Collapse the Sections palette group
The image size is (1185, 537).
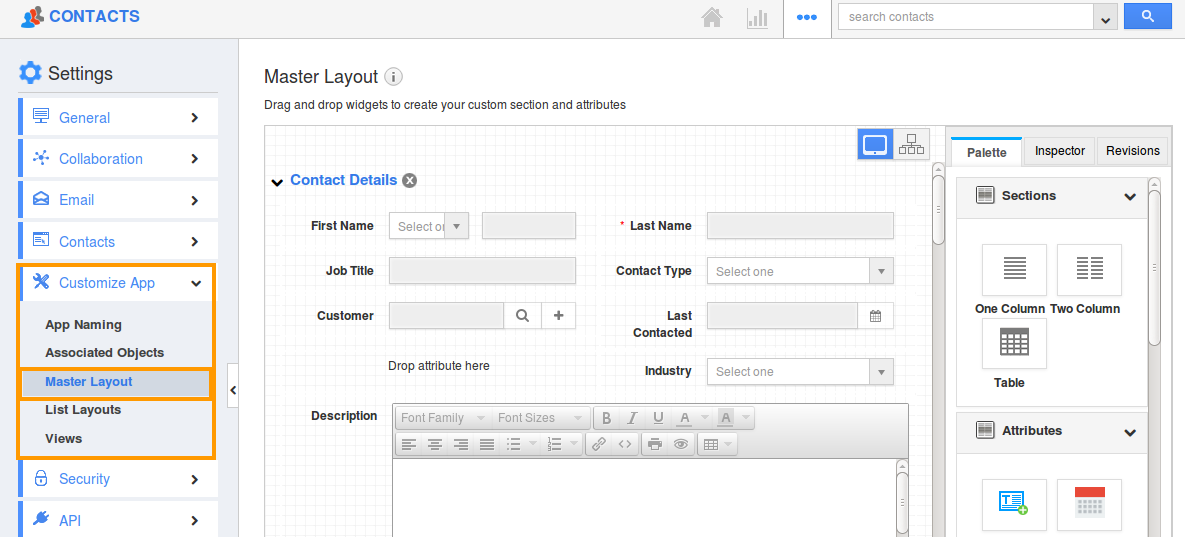(x=1130, y=196)
